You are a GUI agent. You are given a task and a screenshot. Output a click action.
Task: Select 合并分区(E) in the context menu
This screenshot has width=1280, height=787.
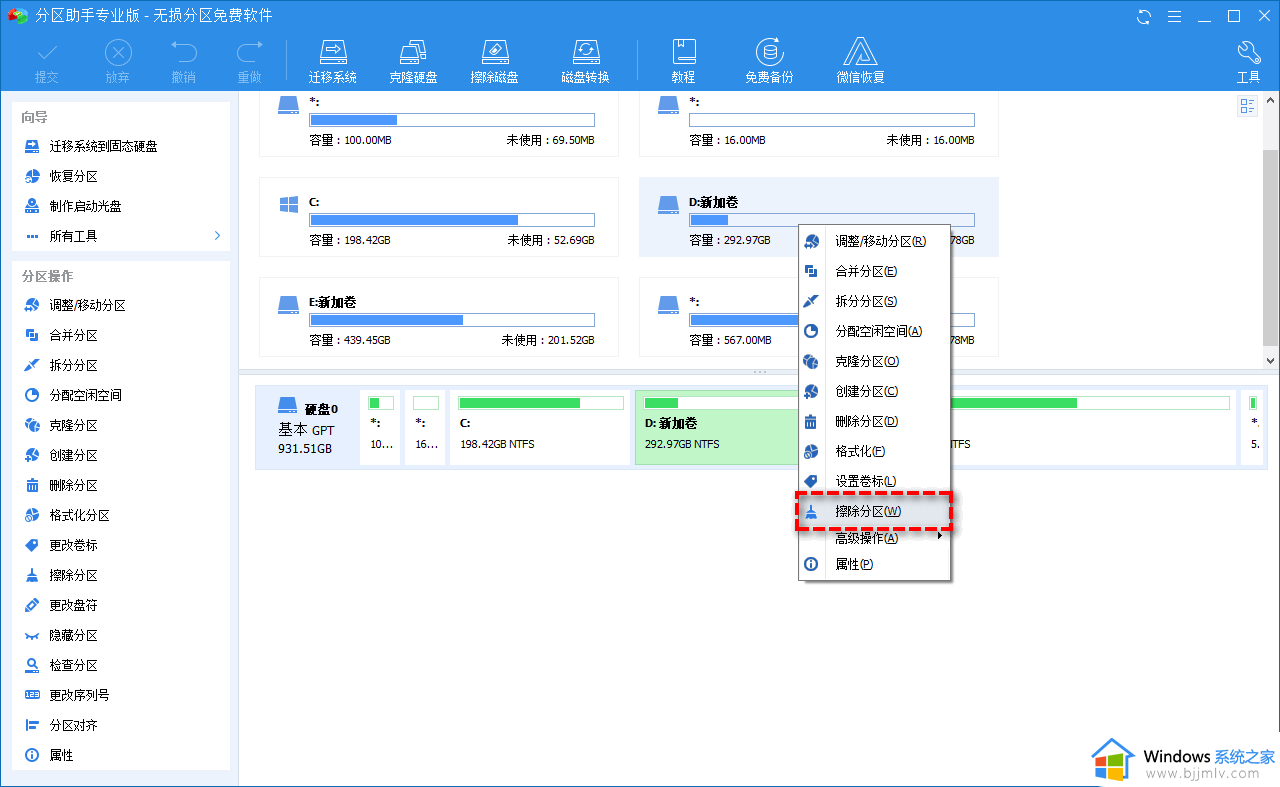(874, 271)
